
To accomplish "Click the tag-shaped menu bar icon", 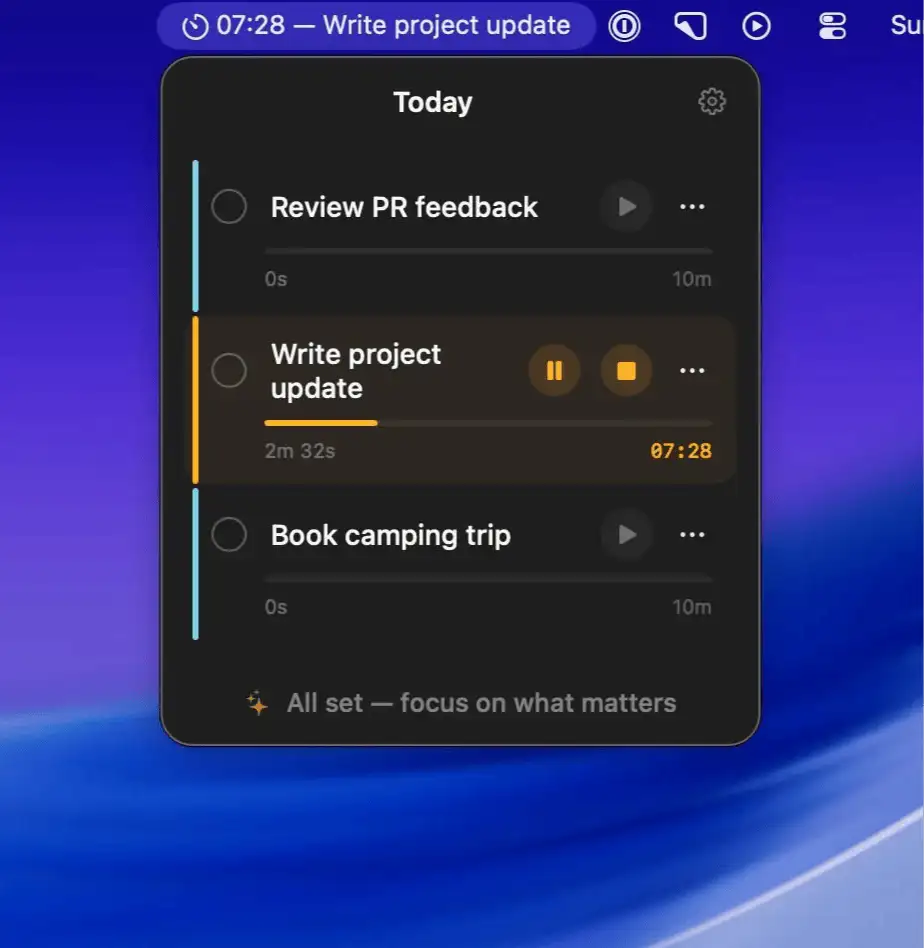I will (x=690, y=26).
